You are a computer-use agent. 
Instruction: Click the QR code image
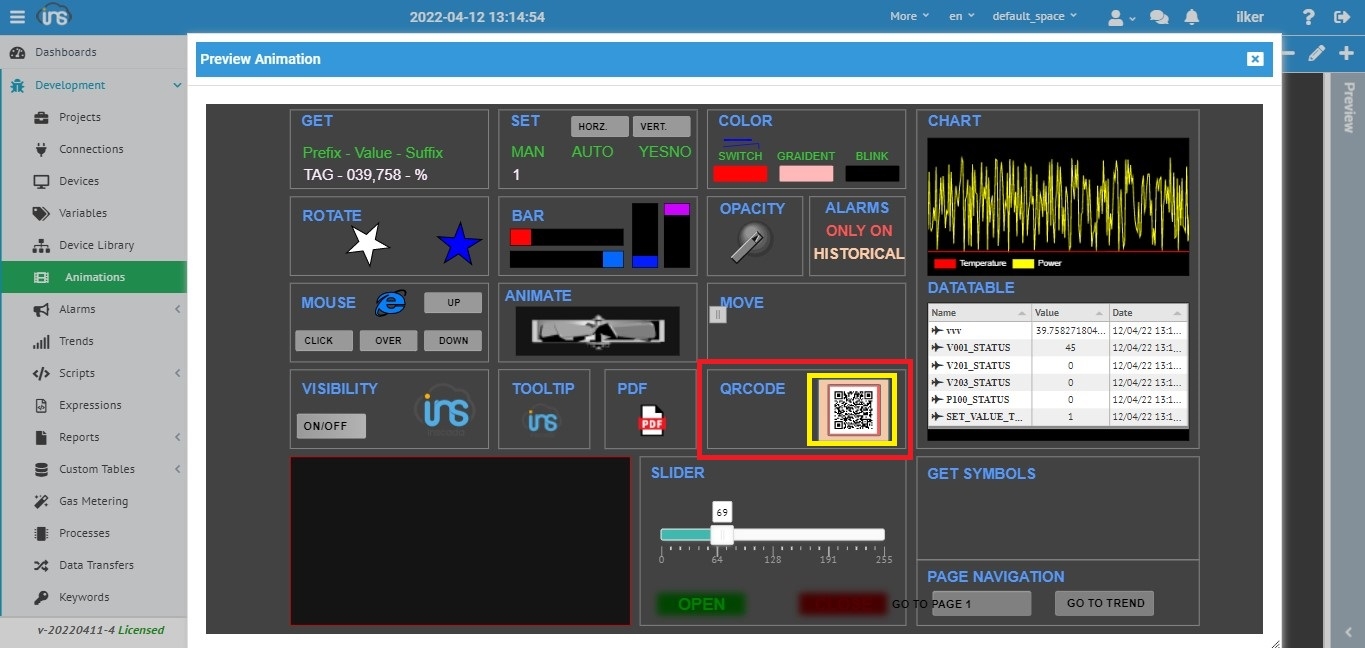coord(853,410)
